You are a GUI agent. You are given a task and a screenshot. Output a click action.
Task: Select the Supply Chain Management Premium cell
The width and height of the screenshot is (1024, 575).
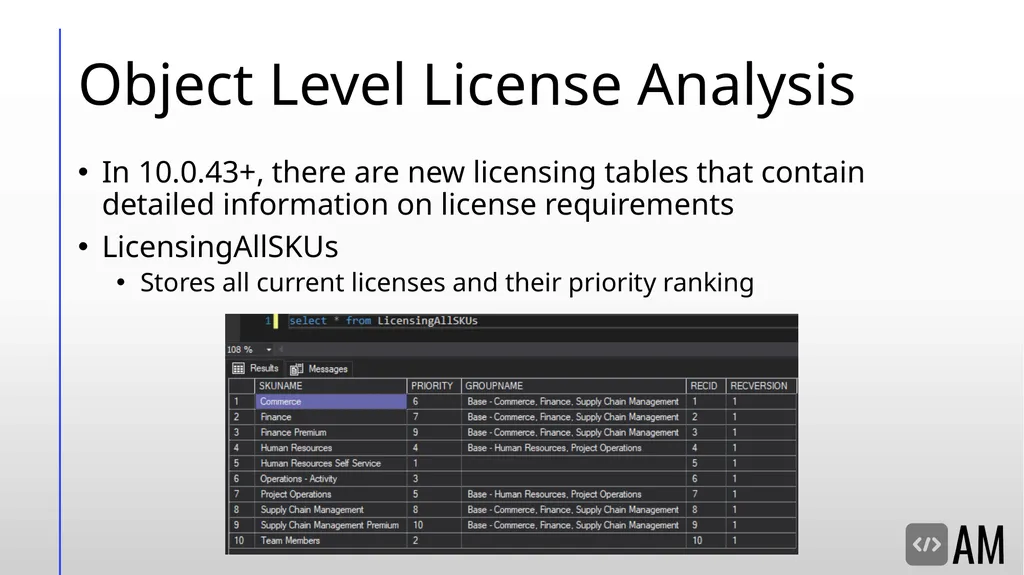pos(330,525)
